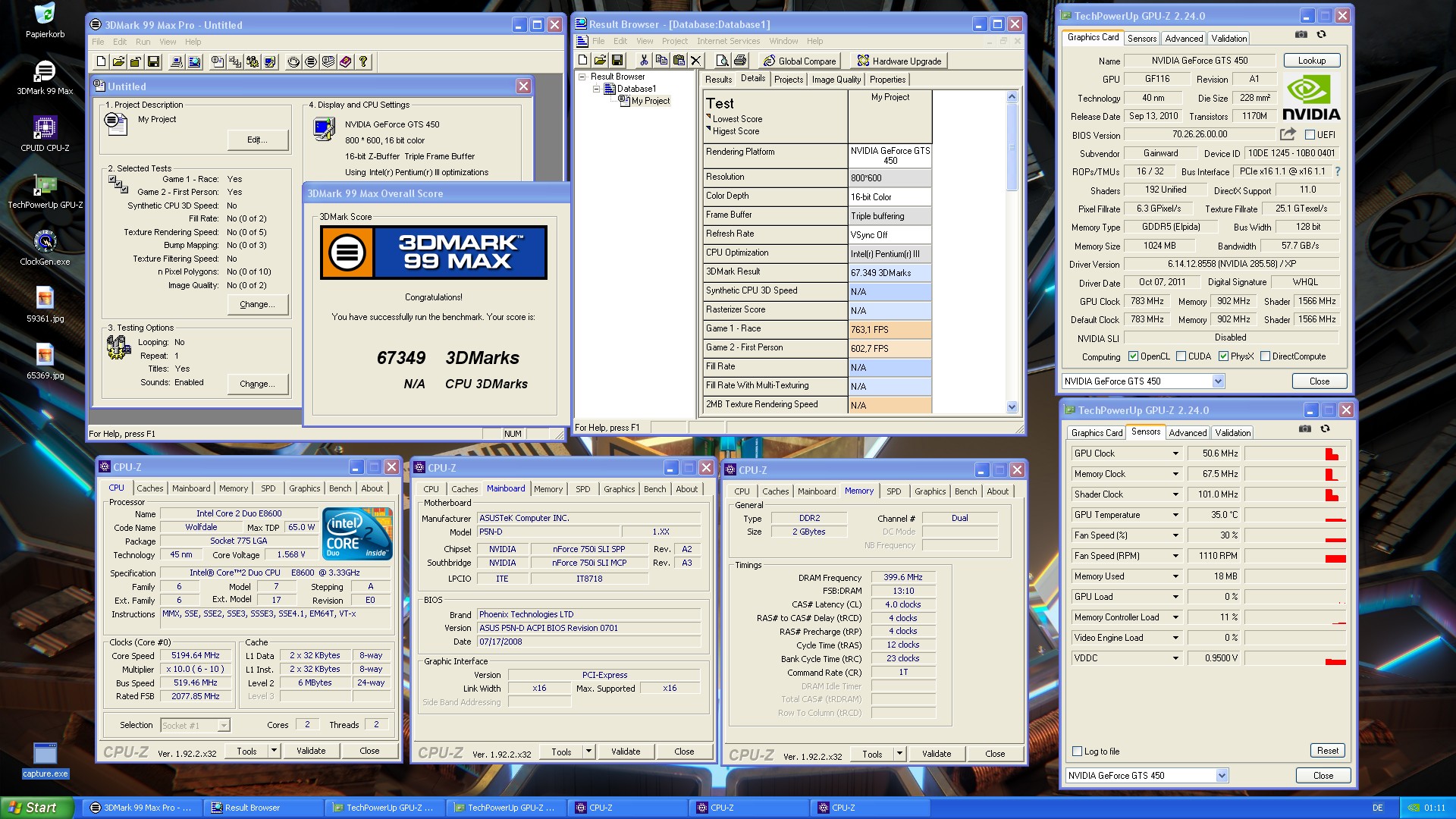Click the Start button
The image size is (1456, 819).
(x=37, y=808)
